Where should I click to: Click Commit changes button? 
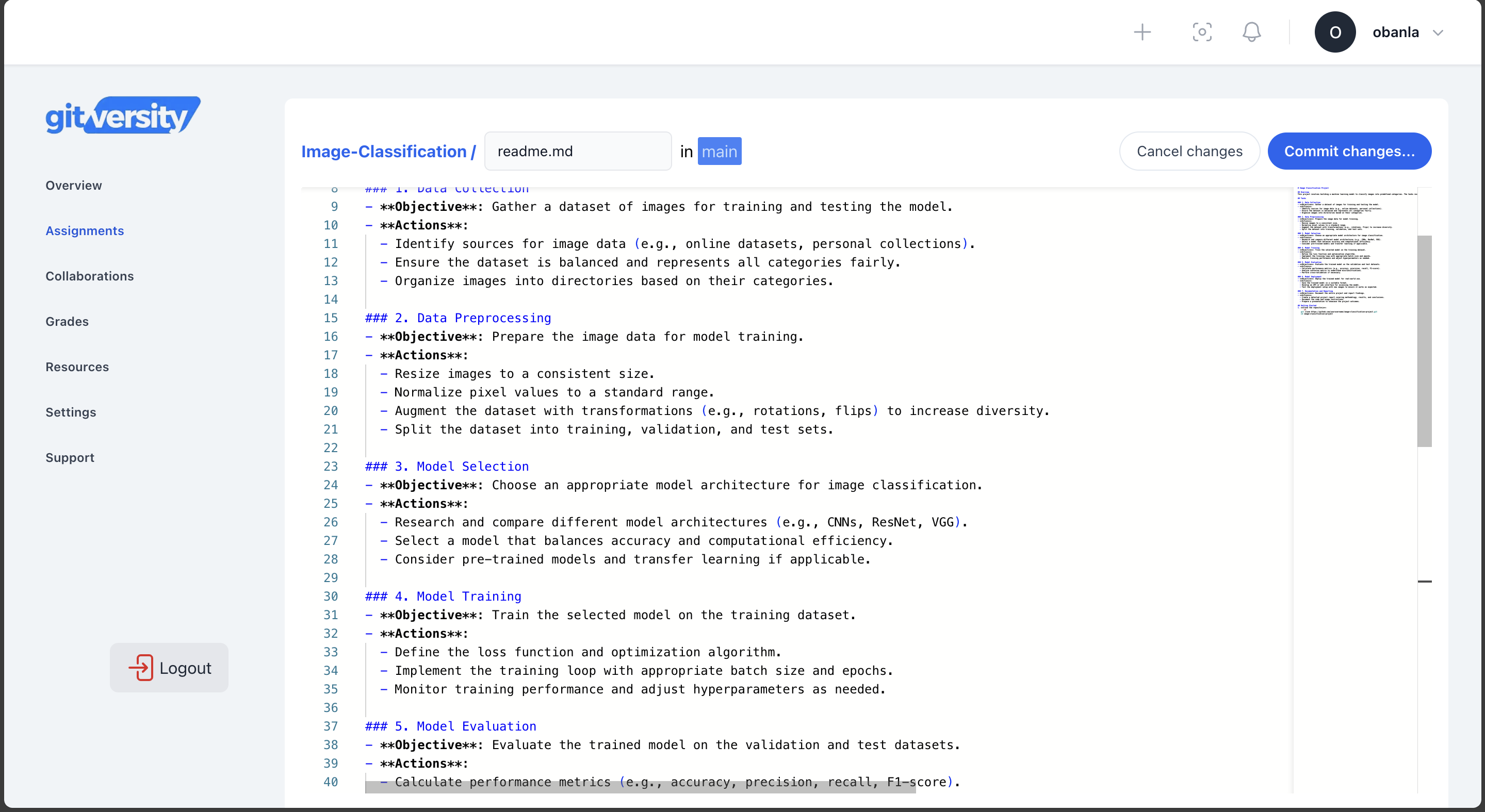(x=1349, y=151)
